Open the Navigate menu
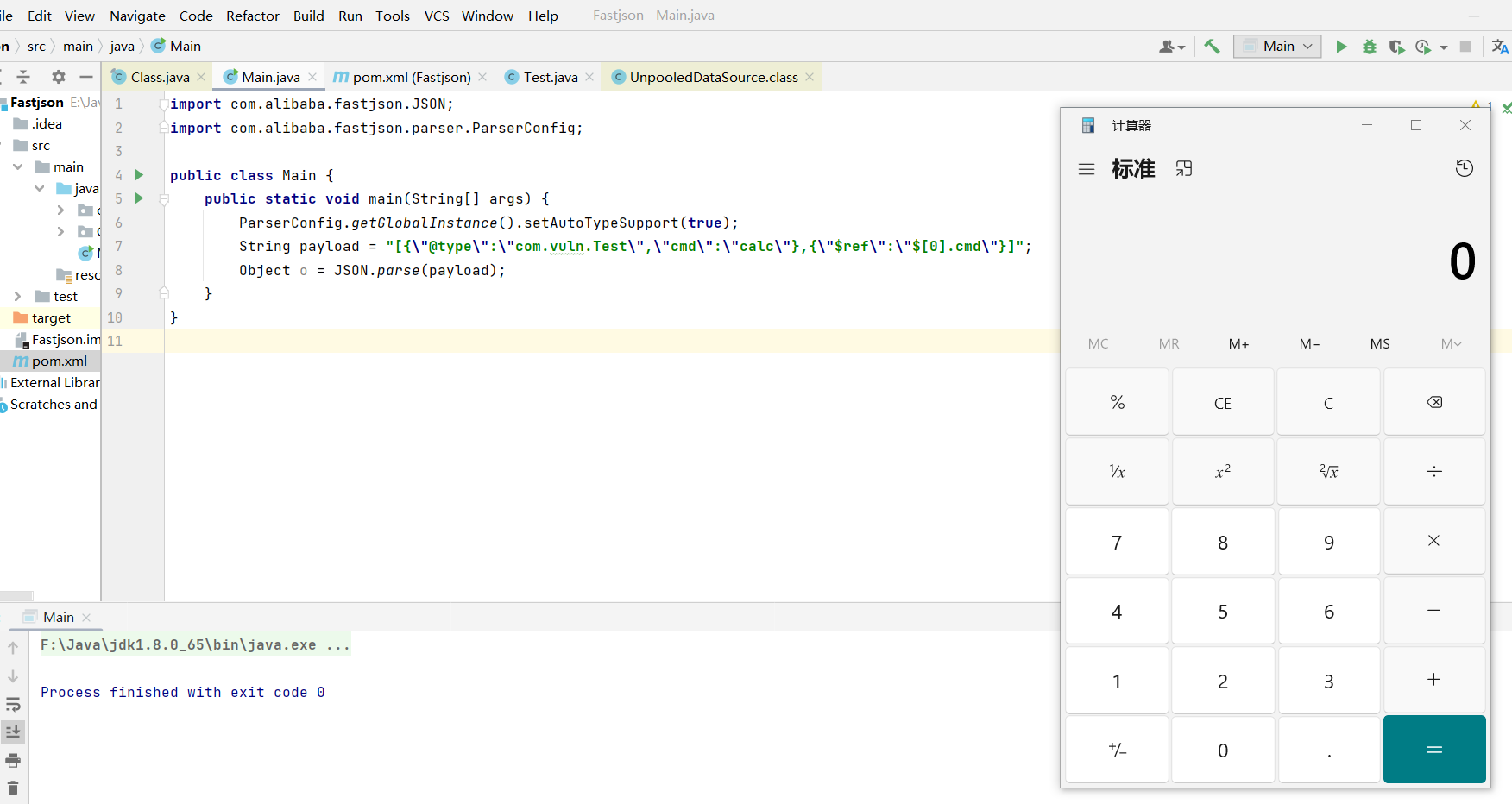Image resolution: width=1512 pixels, height=804 pixels. pyautogui.click(x=137, y=16)
